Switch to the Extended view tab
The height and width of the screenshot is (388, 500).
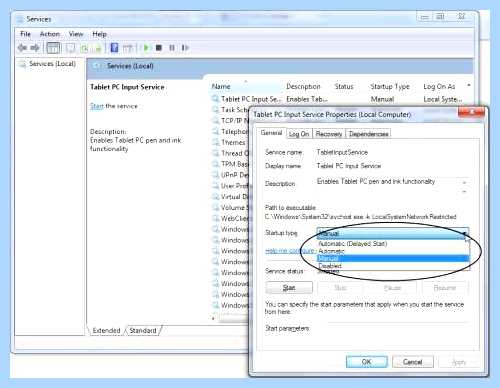pyautogui.click(x=106, y=330)
